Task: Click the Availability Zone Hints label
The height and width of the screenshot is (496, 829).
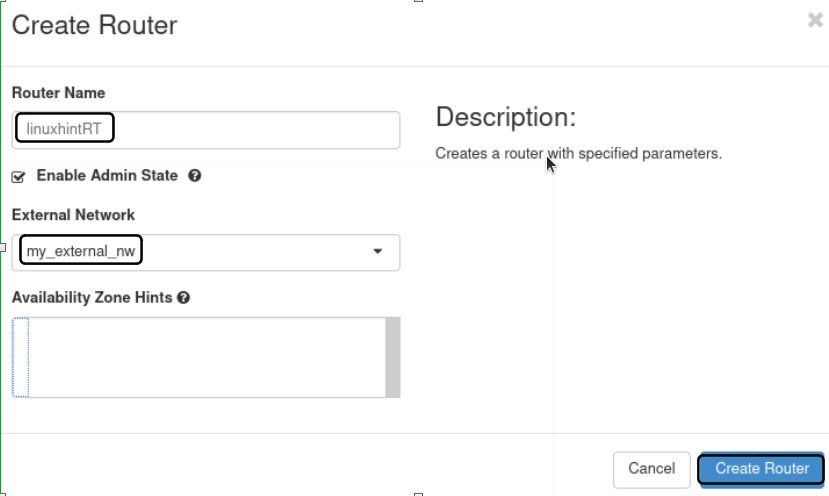Action: 92,298
